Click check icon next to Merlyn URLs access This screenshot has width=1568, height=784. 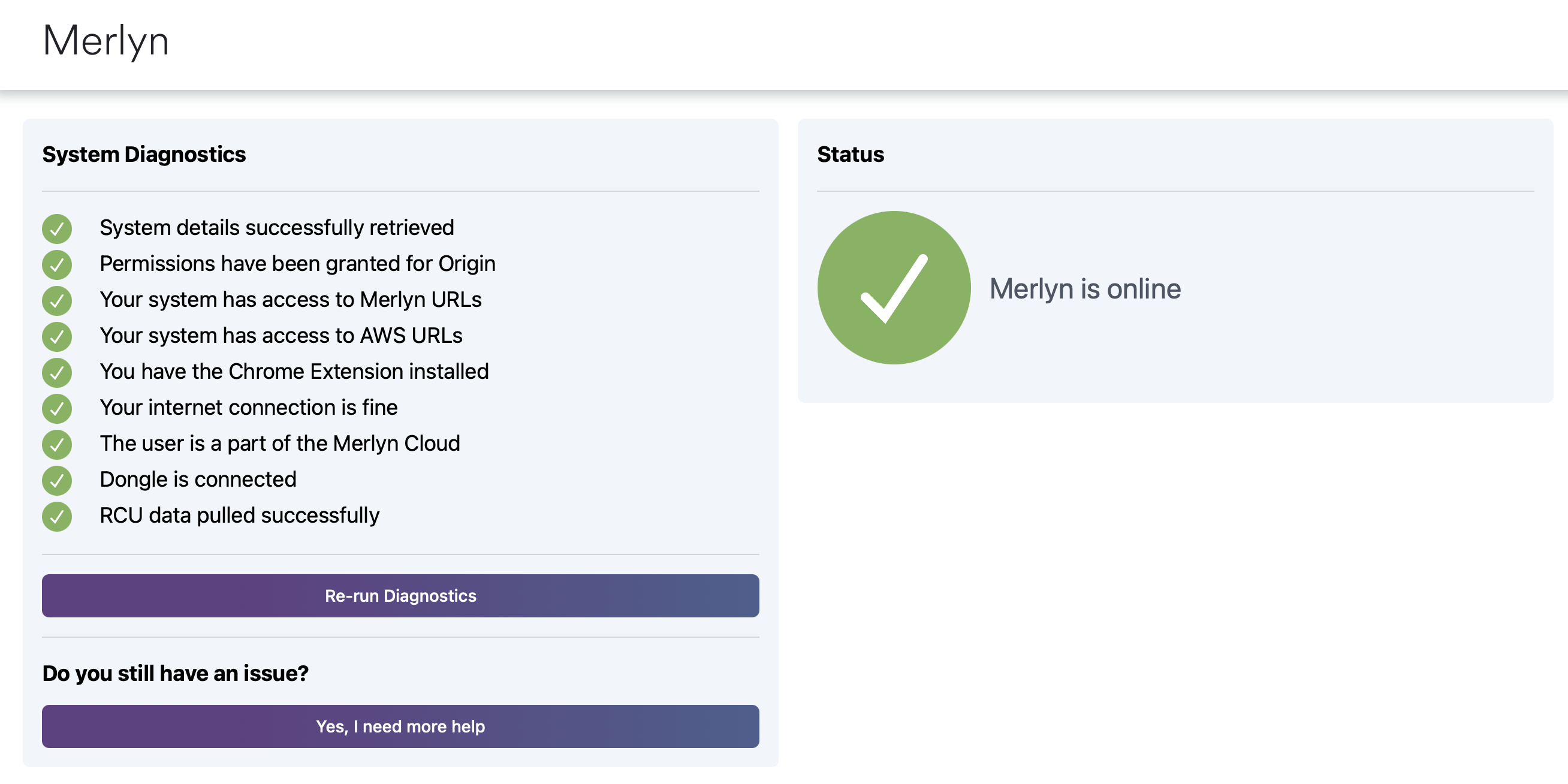56,301
